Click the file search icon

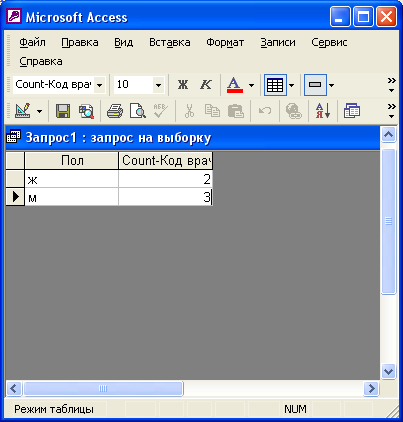click(x=86, y=111)
